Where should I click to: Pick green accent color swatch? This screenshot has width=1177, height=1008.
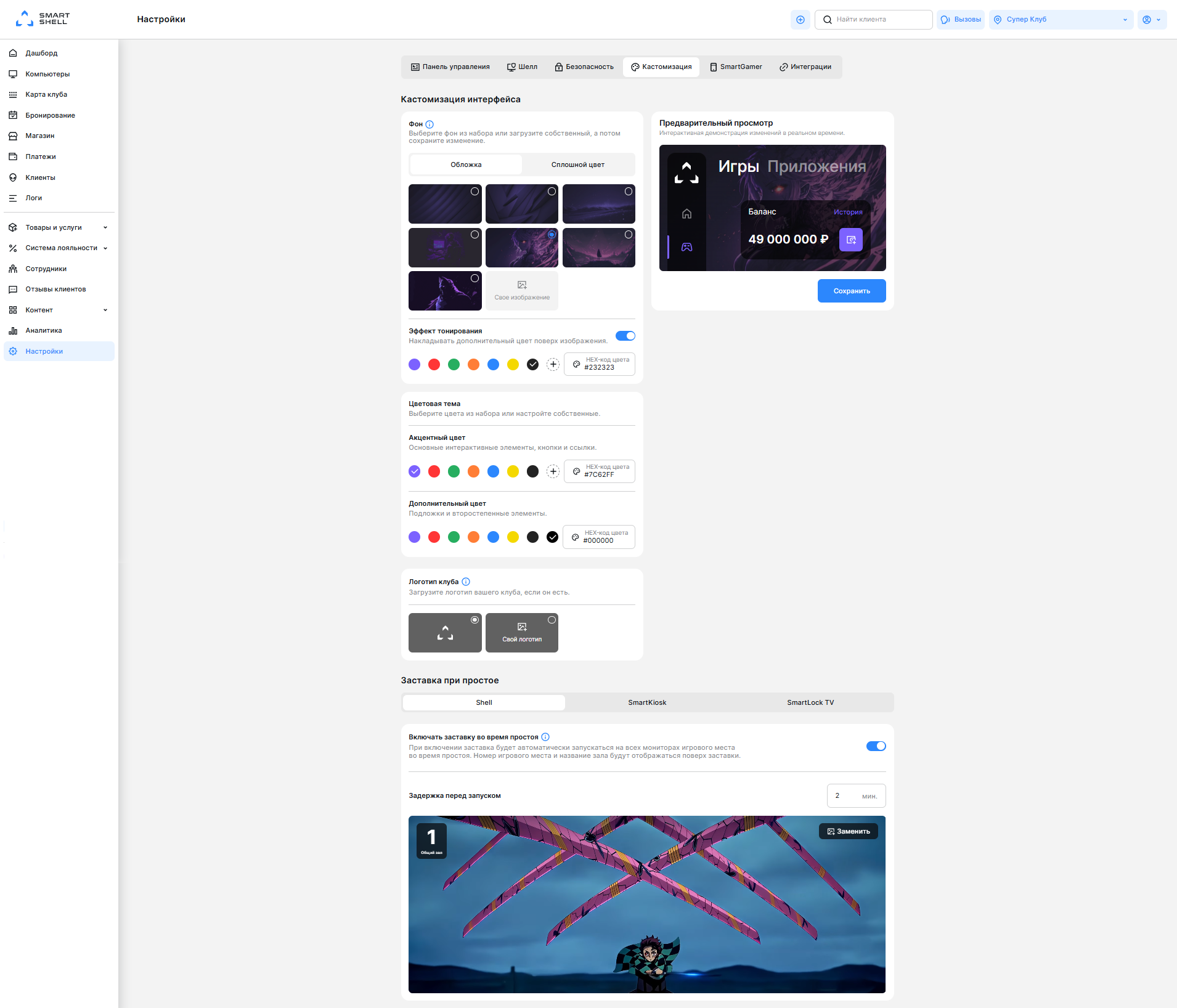(454, 471)
